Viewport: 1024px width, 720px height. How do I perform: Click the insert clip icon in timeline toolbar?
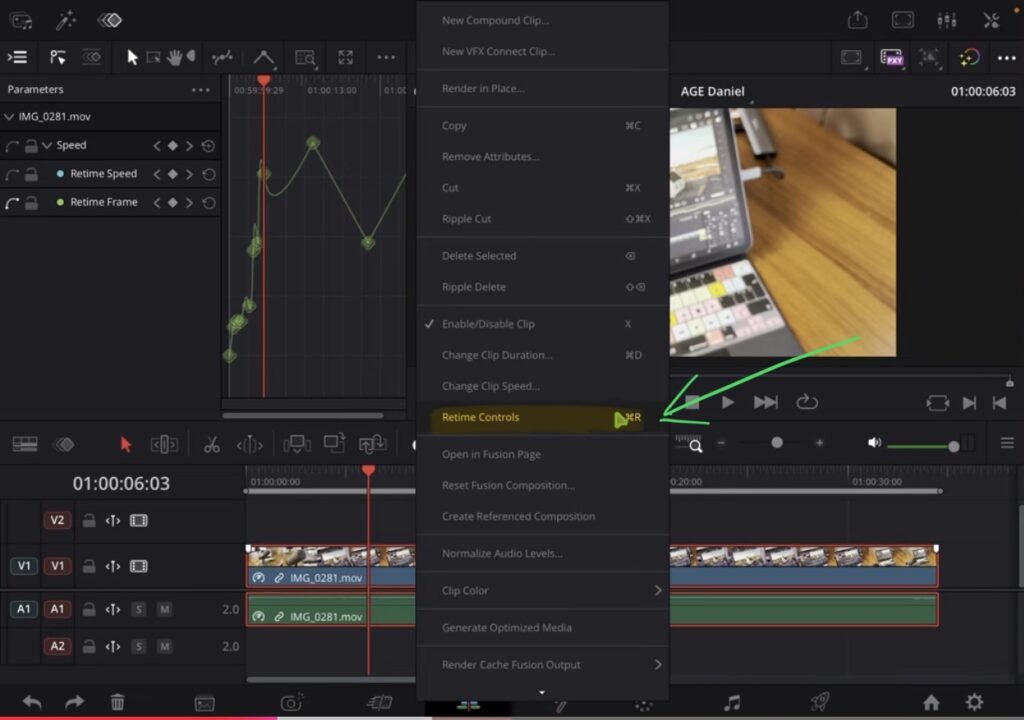coord(297,444)
